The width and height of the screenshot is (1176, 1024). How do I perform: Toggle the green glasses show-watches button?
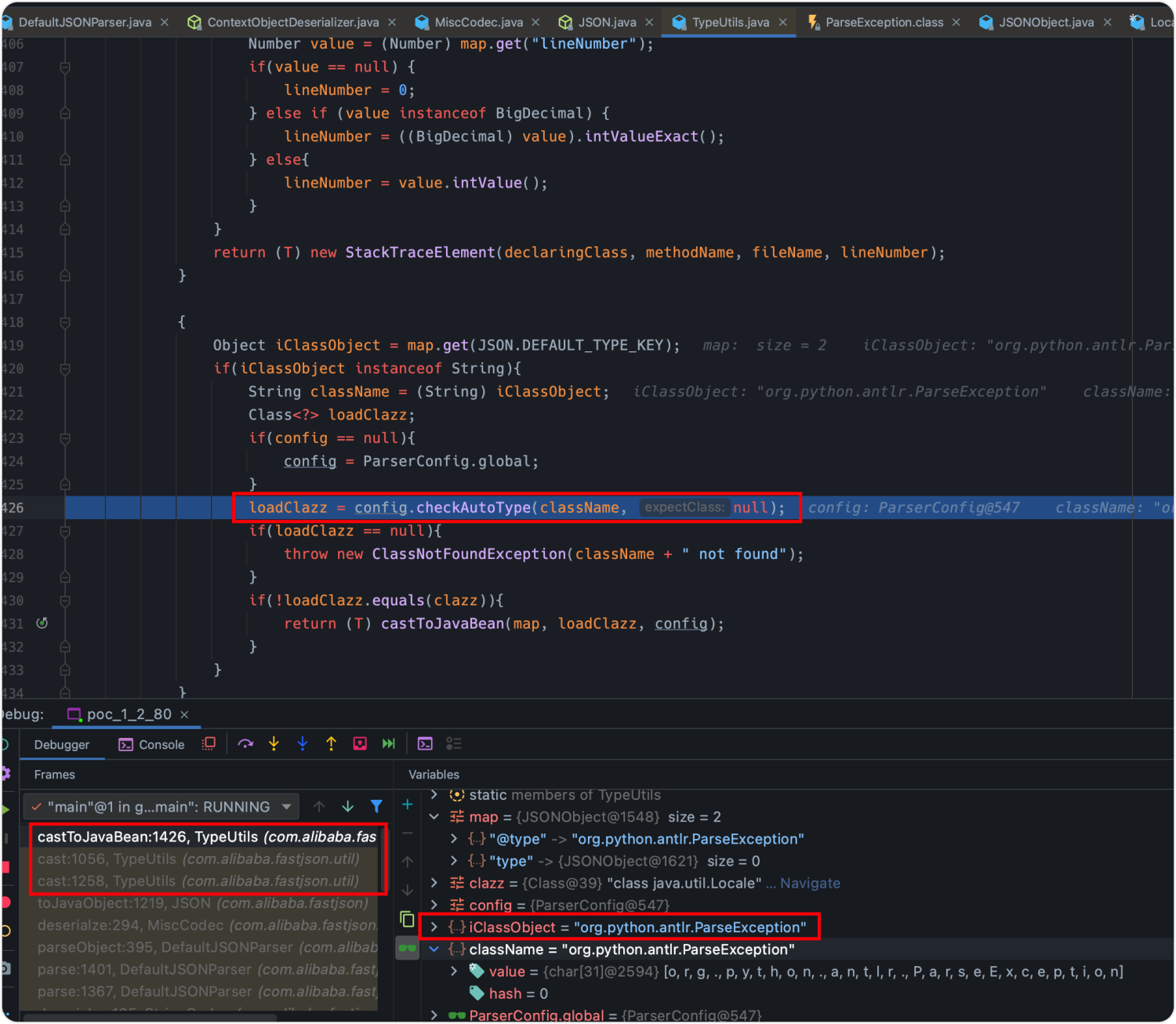pos(407,948)
